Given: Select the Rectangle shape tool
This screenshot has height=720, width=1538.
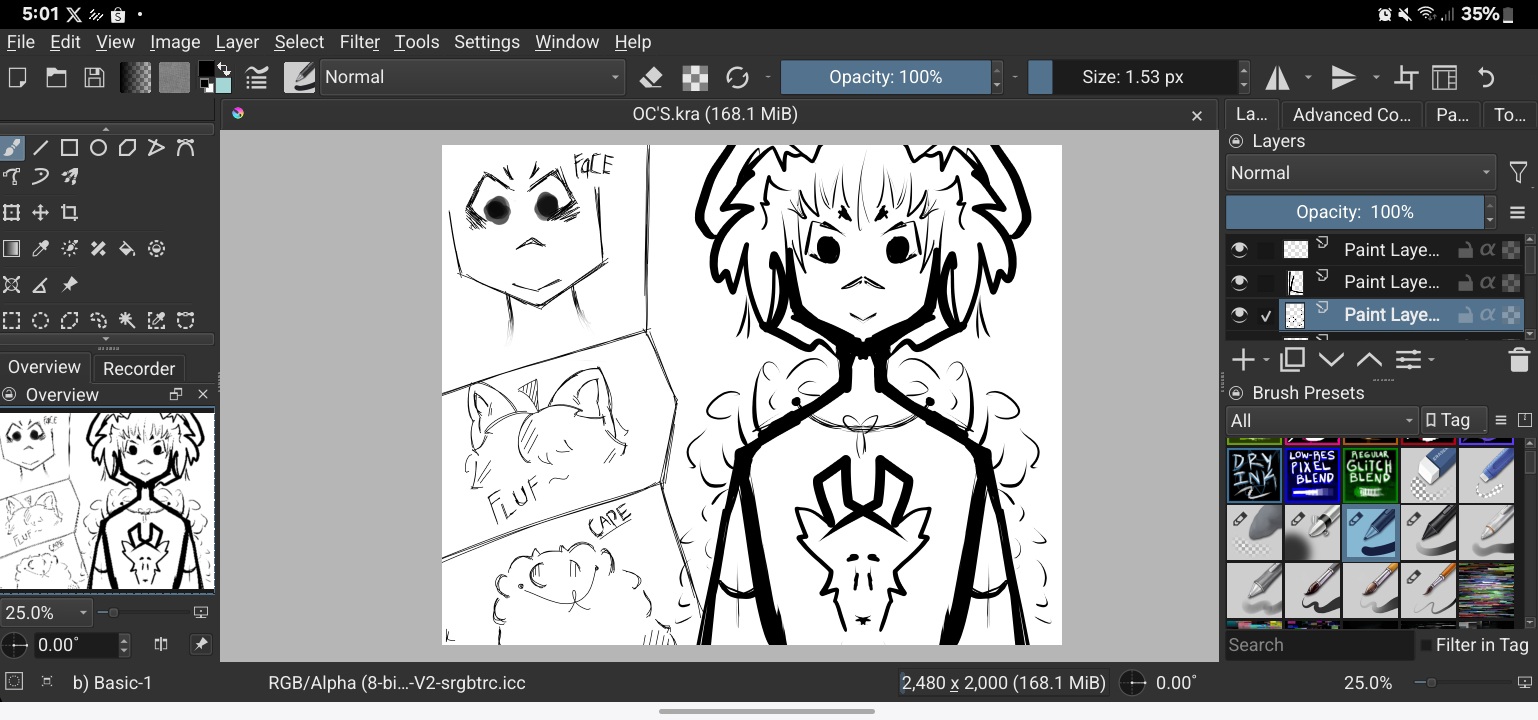Looking at the screenshot, I should coord(69,148).
